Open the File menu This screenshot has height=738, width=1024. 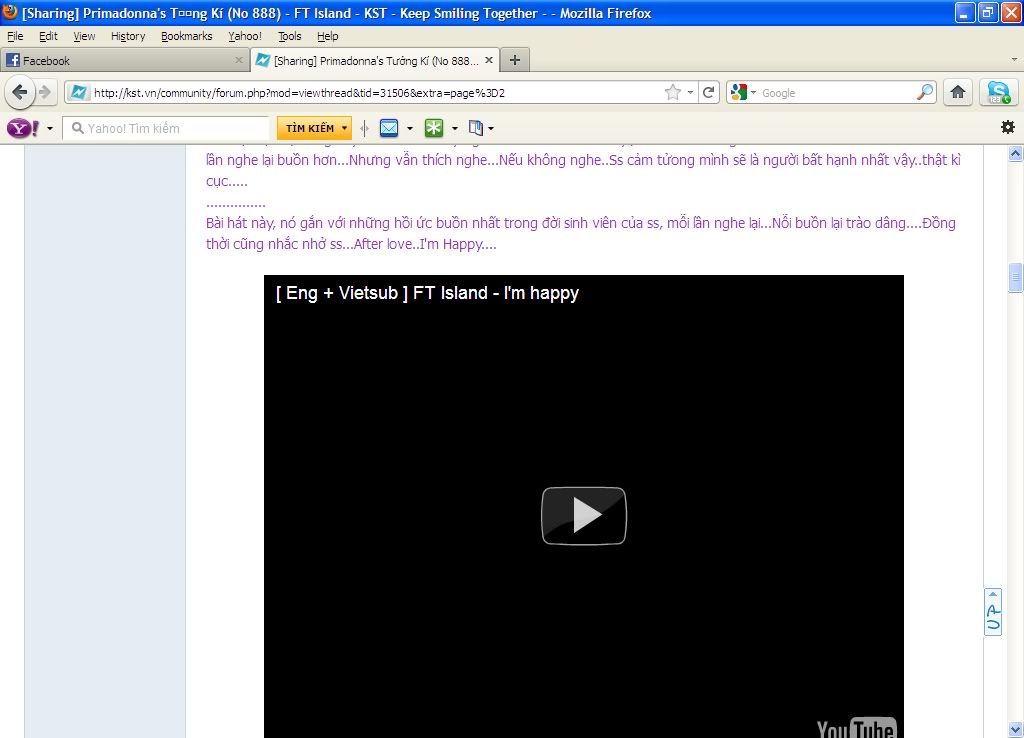coord(15,36)
